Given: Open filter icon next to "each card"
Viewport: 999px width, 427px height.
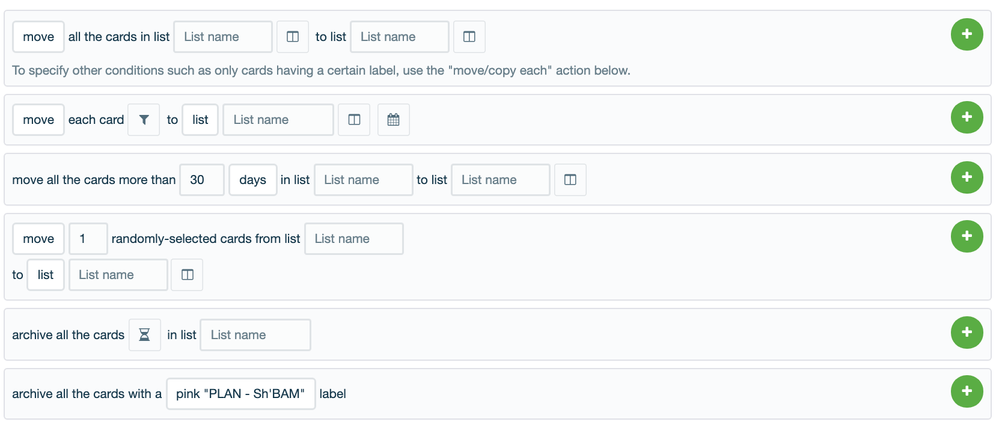Looking at the screenshot, I should coord(144,120).
